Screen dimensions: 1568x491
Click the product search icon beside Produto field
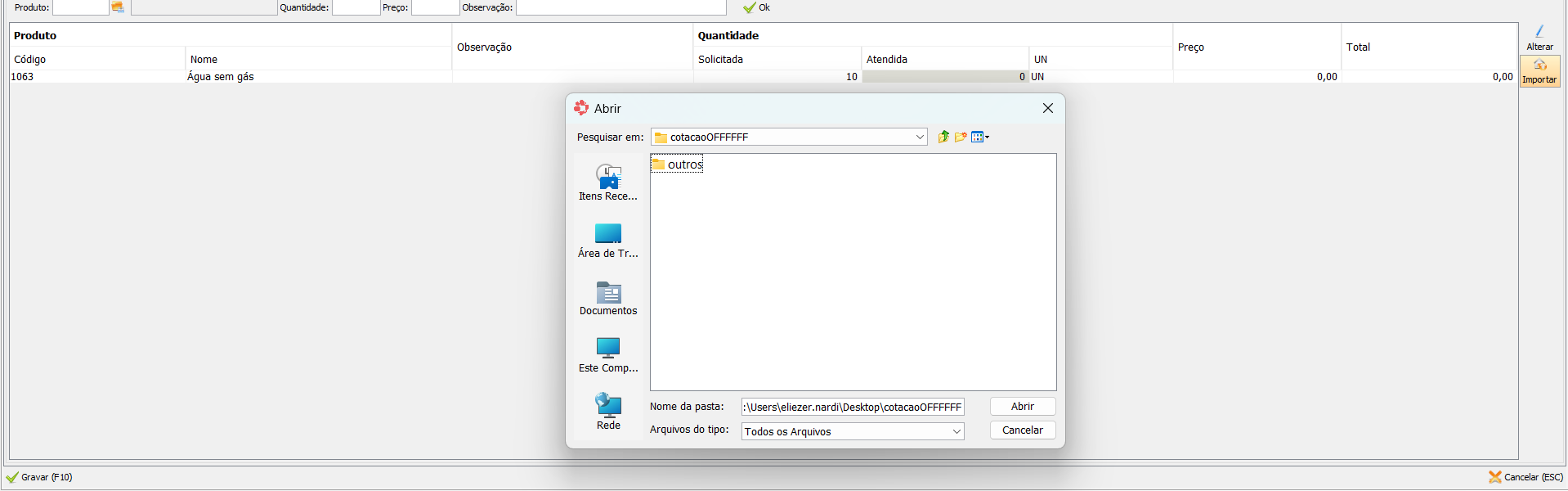pos(118,7)
